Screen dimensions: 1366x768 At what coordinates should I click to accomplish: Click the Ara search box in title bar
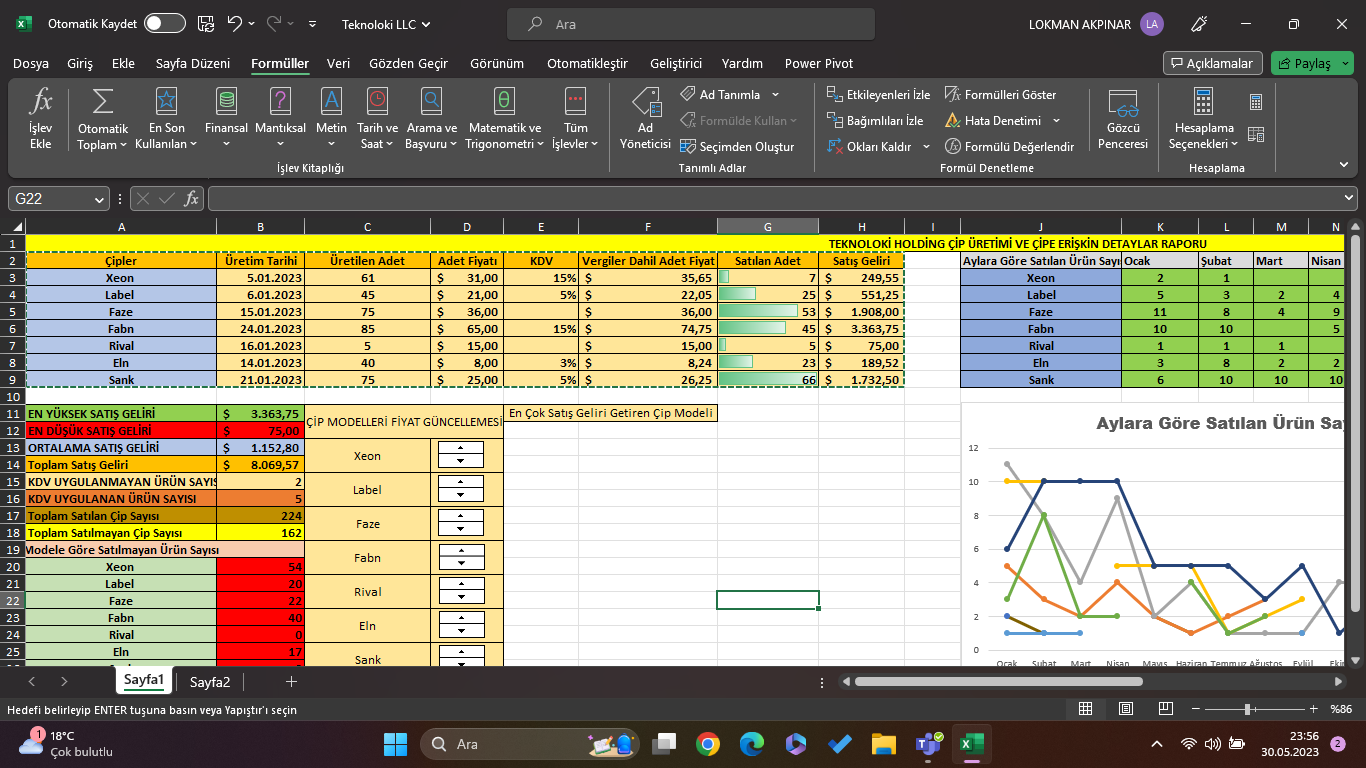pos(691,24)
